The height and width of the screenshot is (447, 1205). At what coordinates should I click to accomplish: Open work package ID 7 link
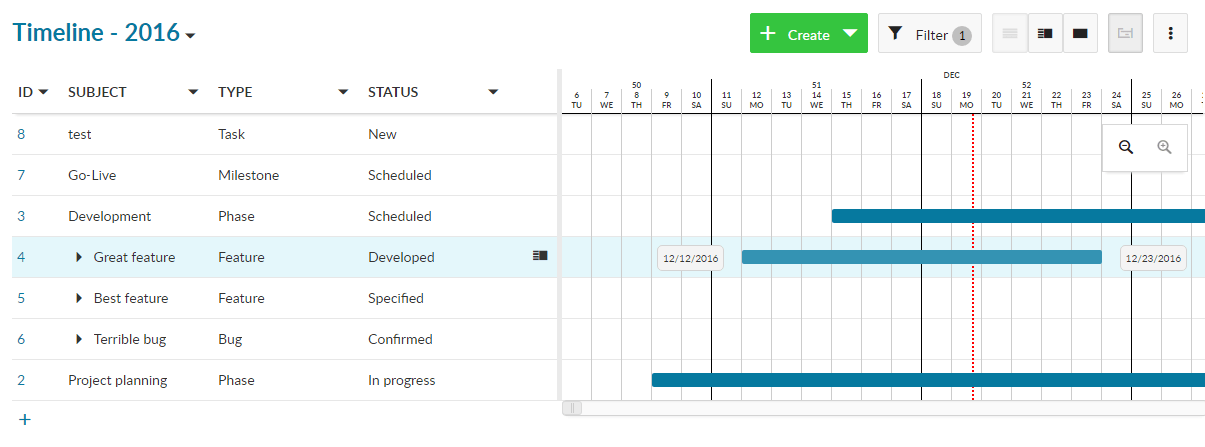pyautogui.click(x=21, y=175)
